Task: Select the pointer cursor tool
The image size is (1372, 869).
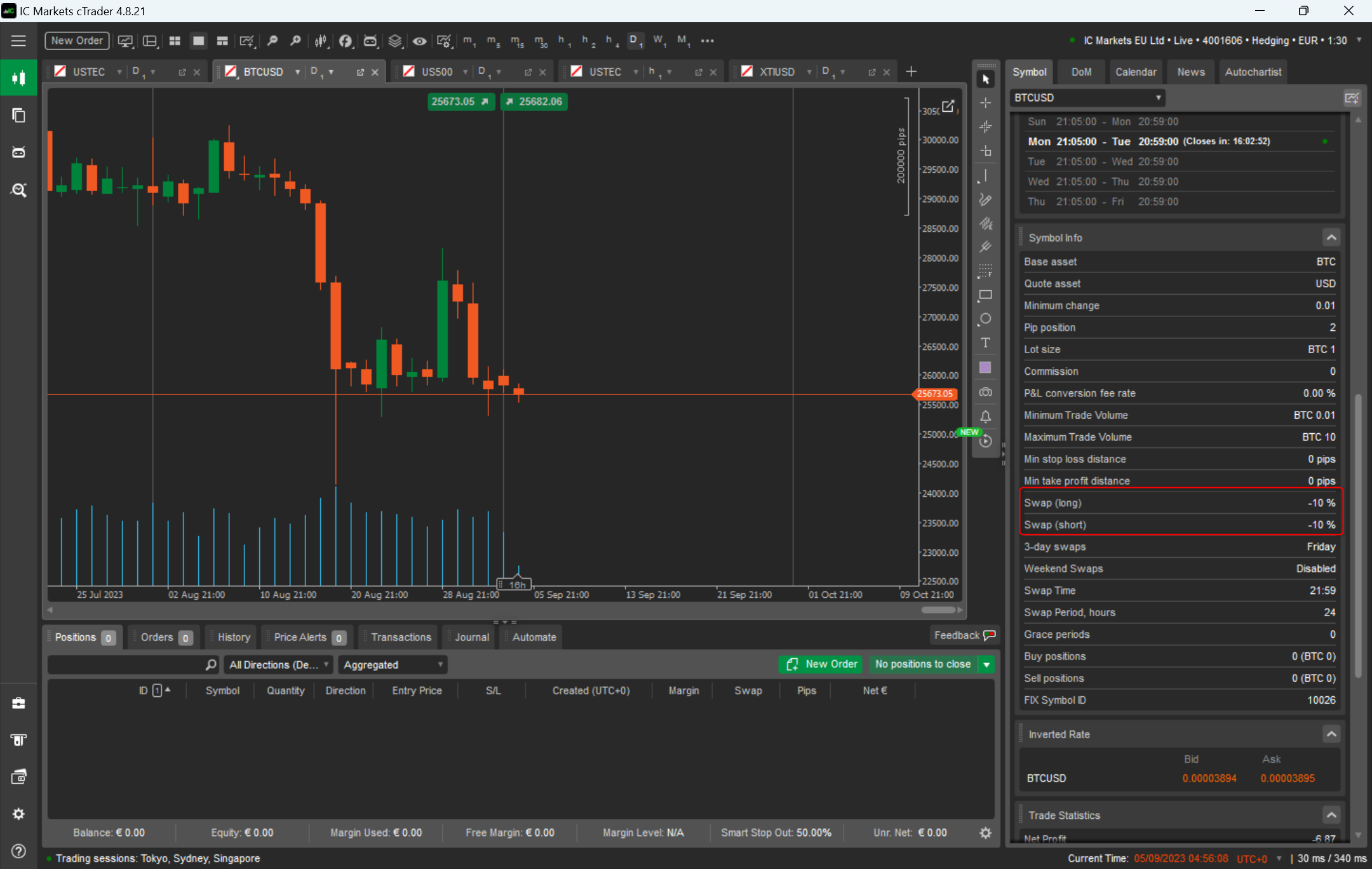Action: [x=985, y=79]
